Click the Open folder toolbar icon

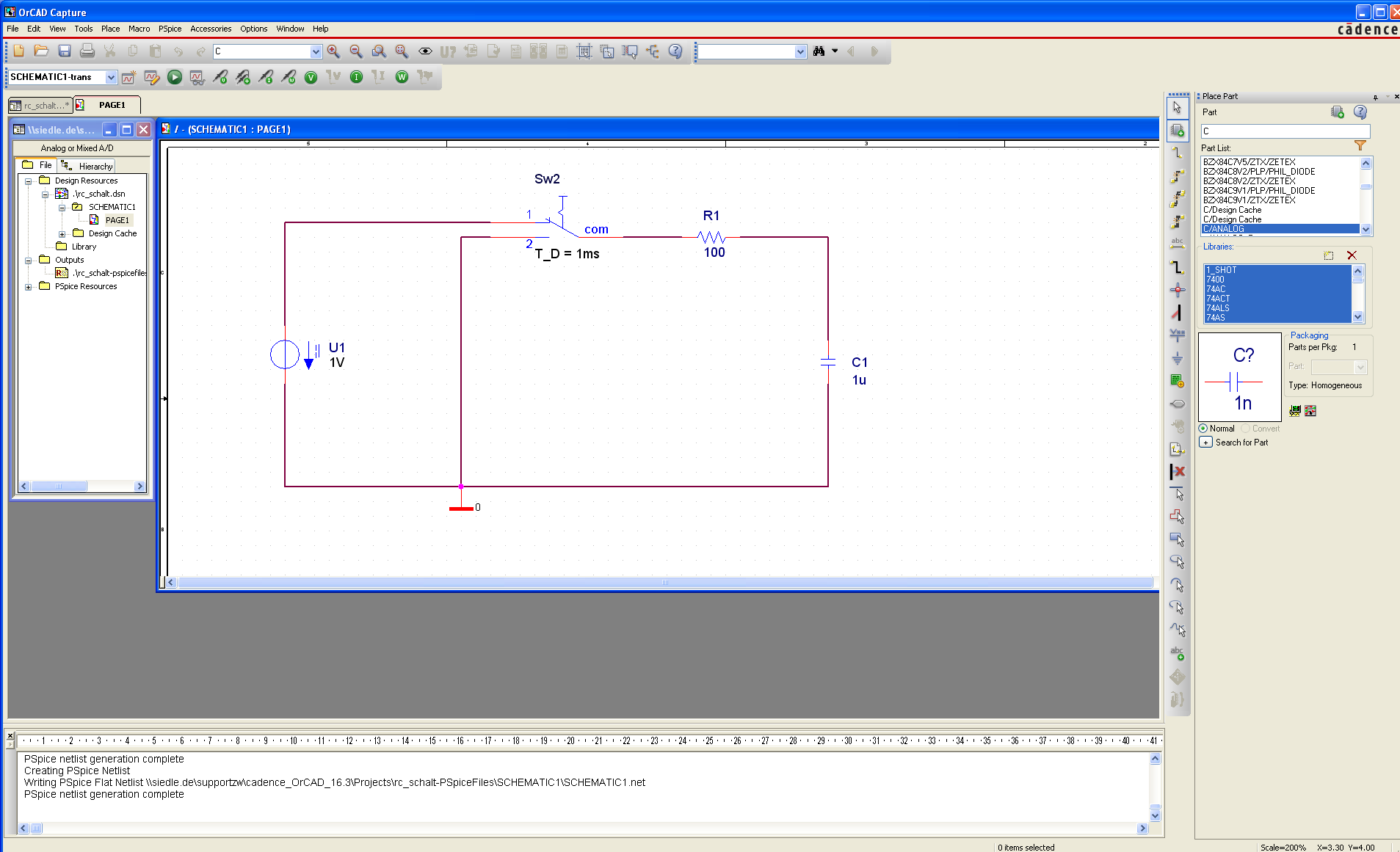42,51
